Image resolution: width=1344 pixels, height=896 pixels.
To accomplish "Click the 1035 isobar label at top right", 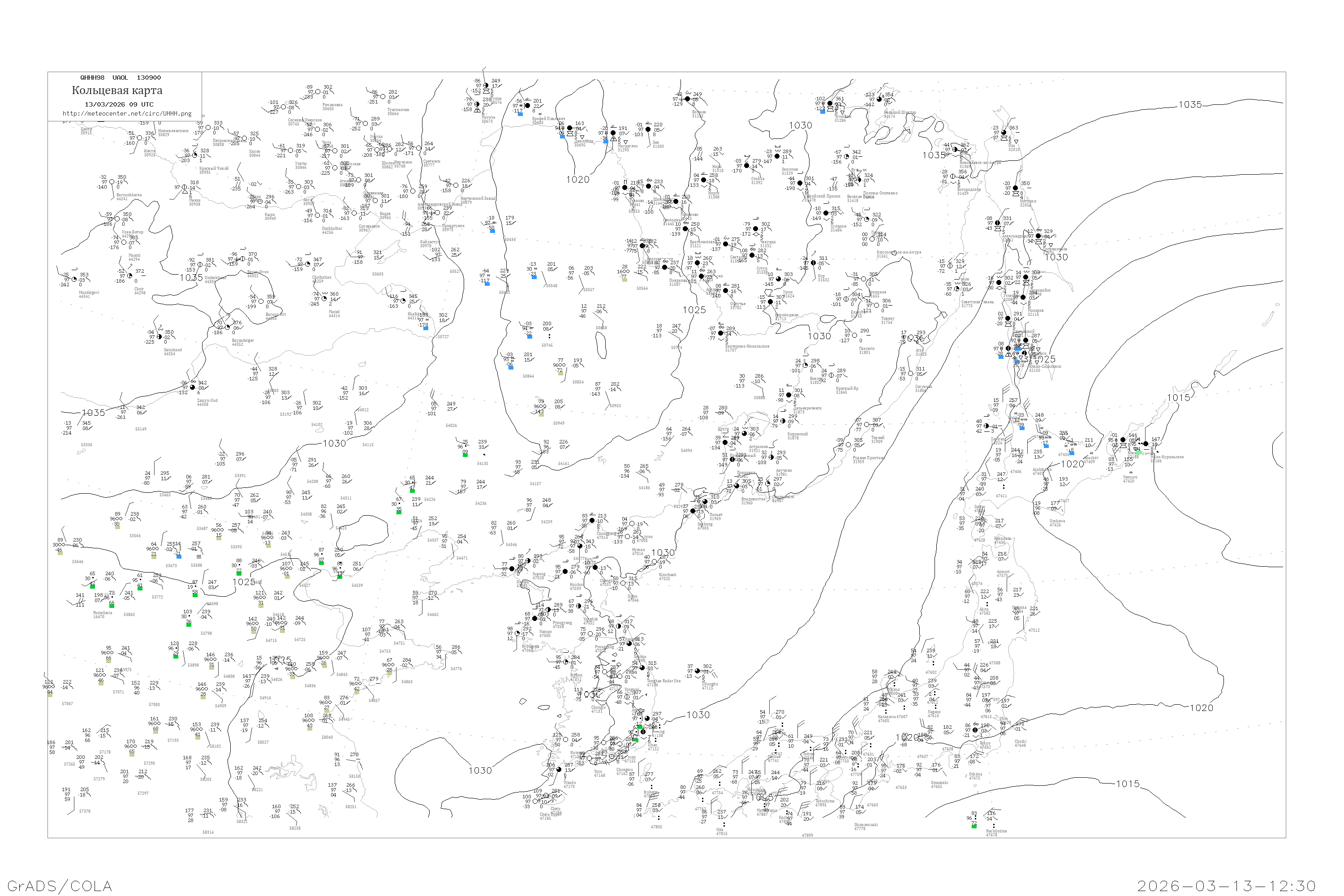I will point(1190,104).
